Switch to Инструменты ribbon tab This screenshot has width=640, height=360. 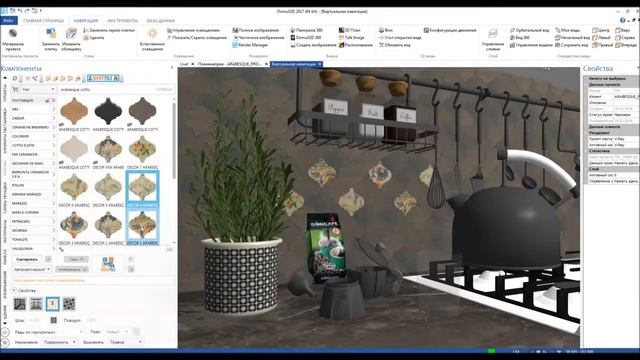pyautogui.click(x=122, y=20)
